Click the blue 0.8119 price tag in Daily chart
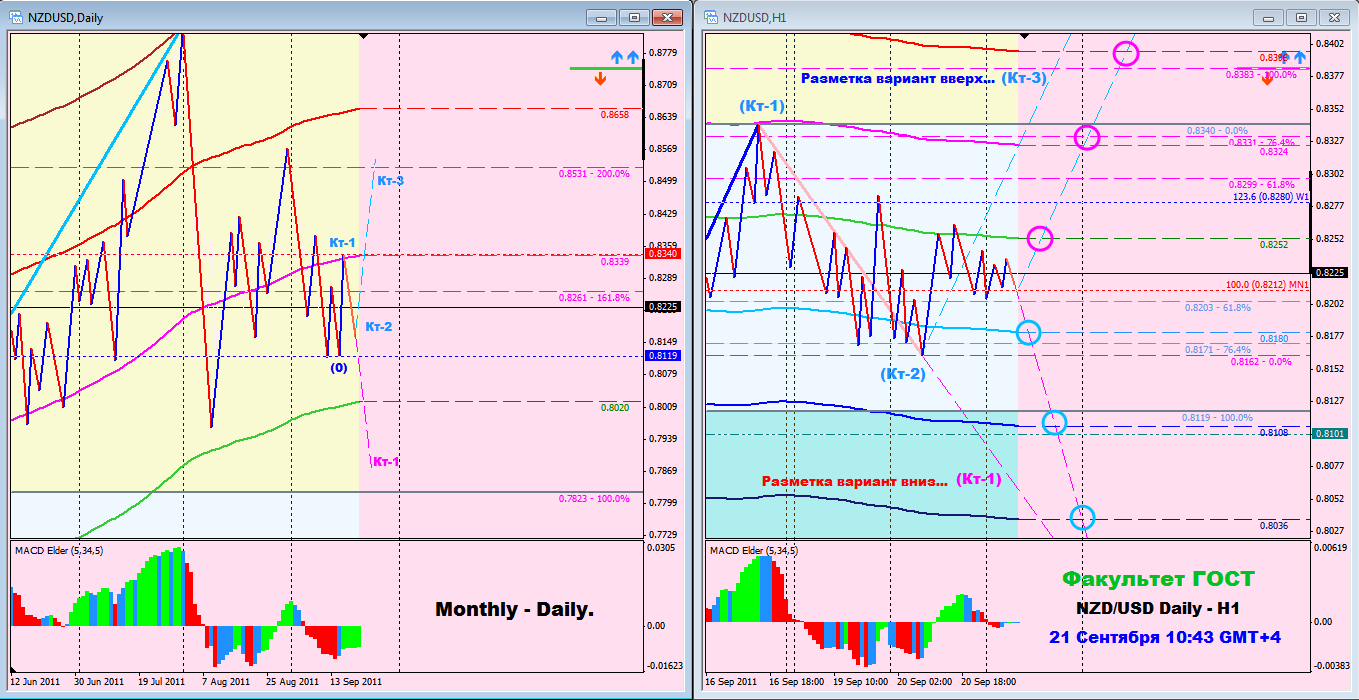 point(663,355)
